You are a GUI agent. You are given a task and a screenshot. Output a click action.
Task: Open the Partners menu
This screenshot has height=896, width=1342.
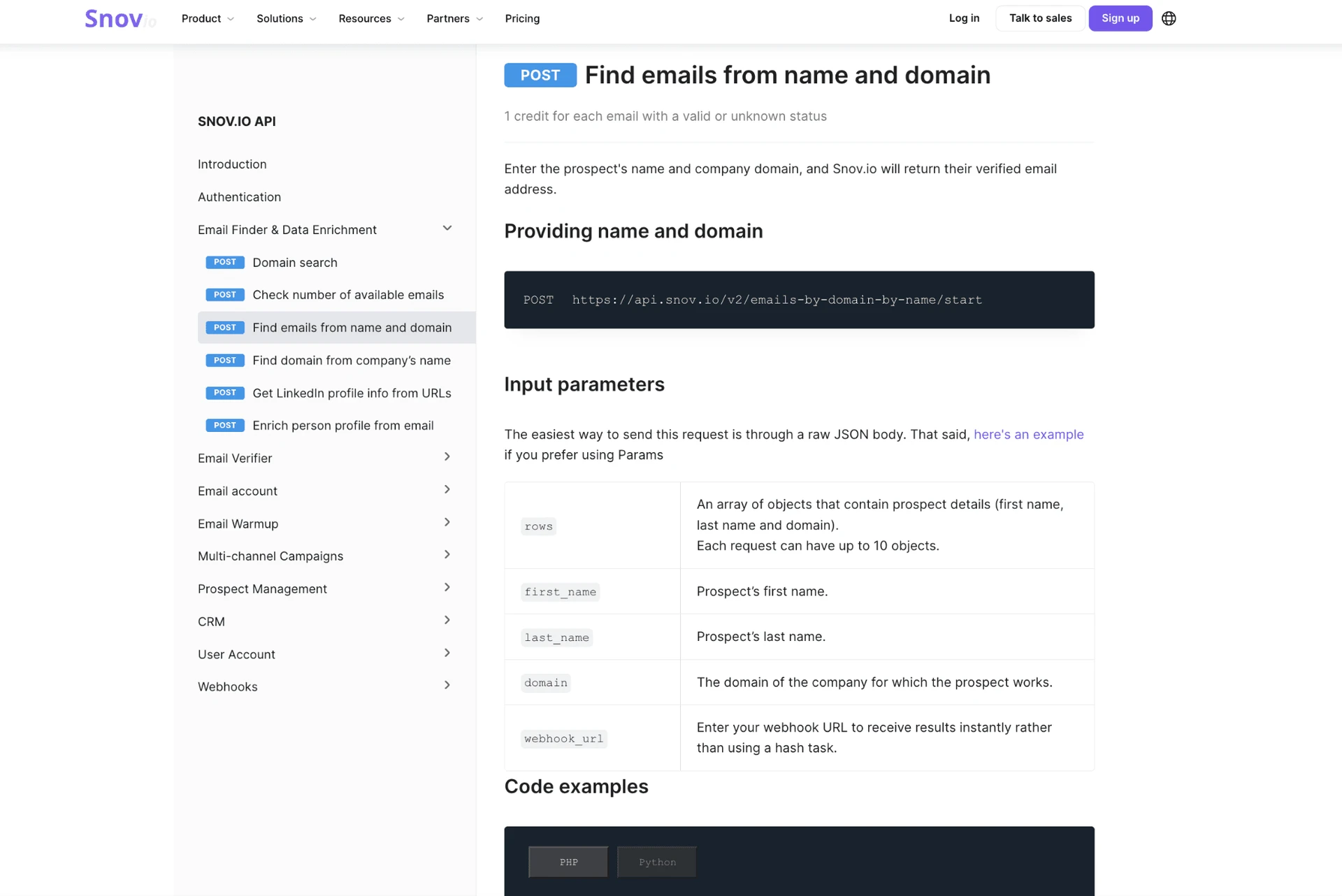click(x=454, y=18)
